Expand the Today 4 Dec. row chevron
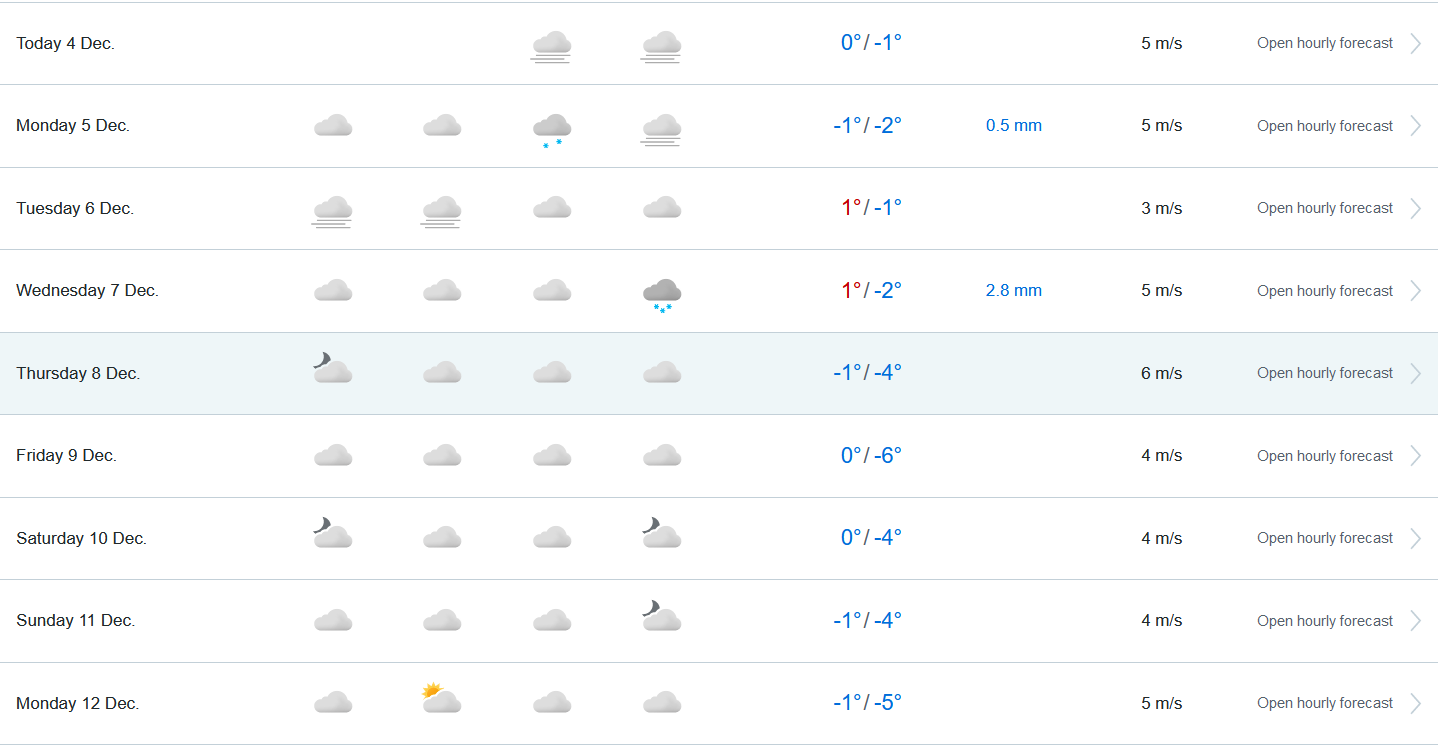 [1415, 43]
